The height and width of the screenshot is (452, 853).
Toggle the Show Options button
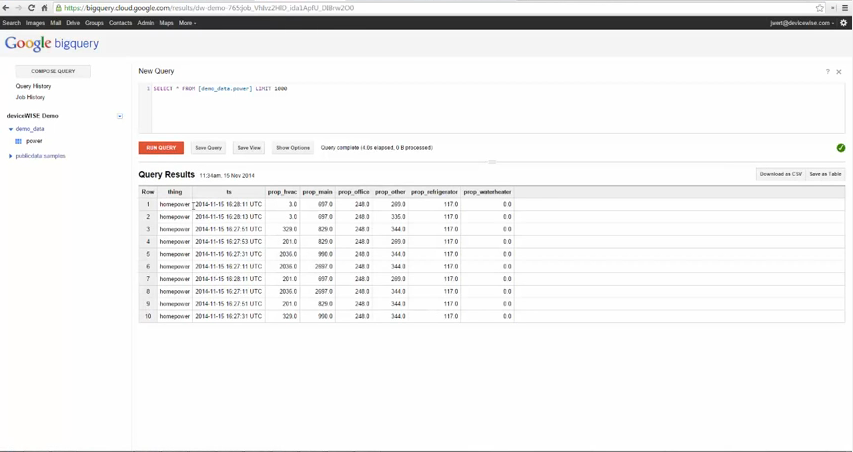click(x=293, y=148)
